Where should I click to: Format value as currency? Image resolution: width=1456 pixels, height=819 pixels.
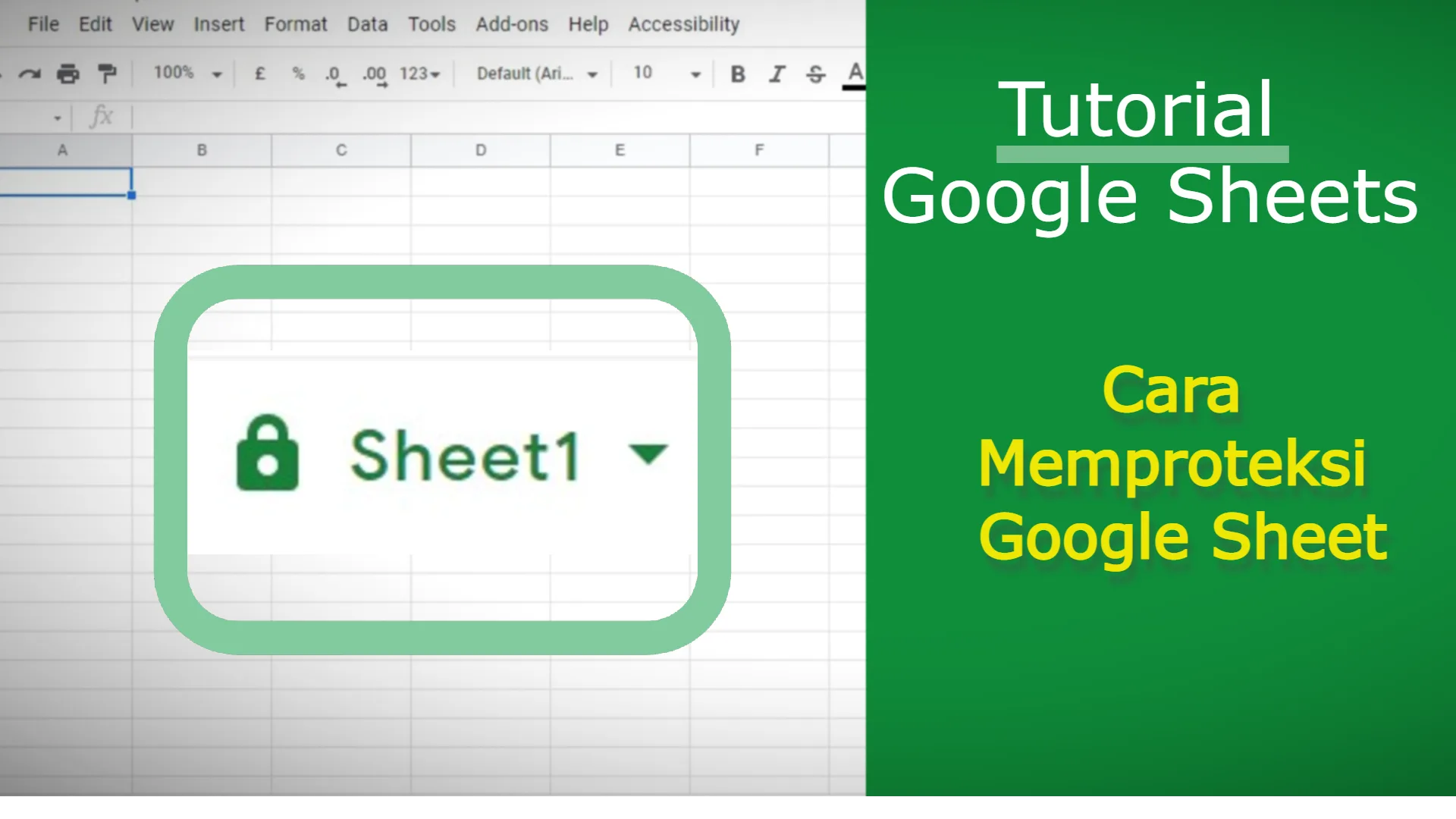(x=260, y=73)
